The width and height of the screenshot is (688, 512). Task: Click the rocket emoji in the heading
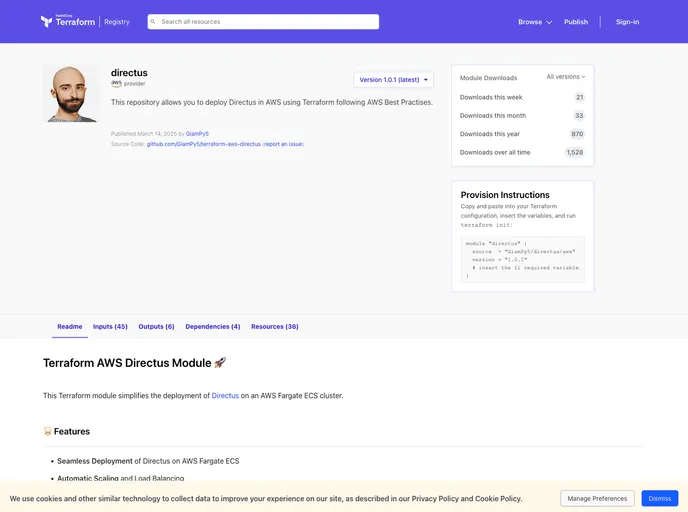pyautogui.click(x=220, y=363)
